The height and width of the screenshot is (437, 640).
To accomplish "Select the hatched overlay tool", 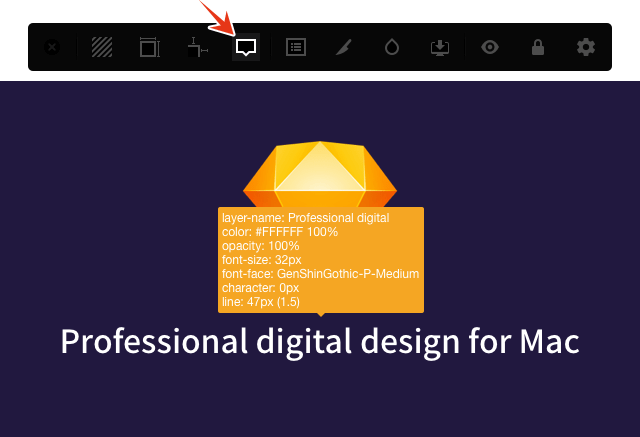I will [x=101, y=47].
